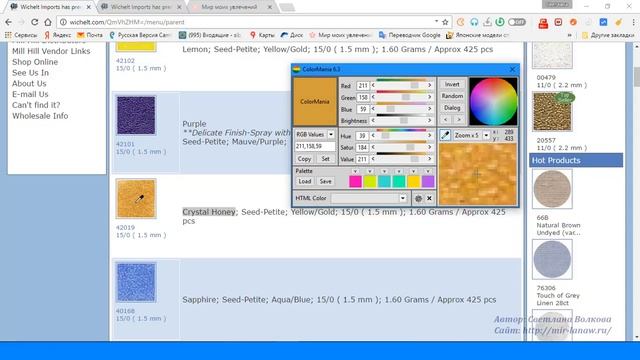This screenshot has height=360, width=640.
Task: Click the orange round extension icon
Action: click(573, 22)
